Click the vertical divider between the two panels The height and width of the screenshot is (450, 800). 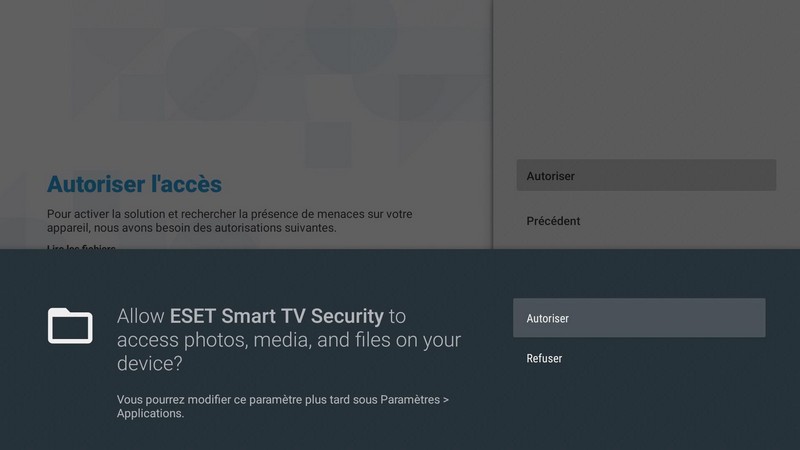click(x=494, y=120)
